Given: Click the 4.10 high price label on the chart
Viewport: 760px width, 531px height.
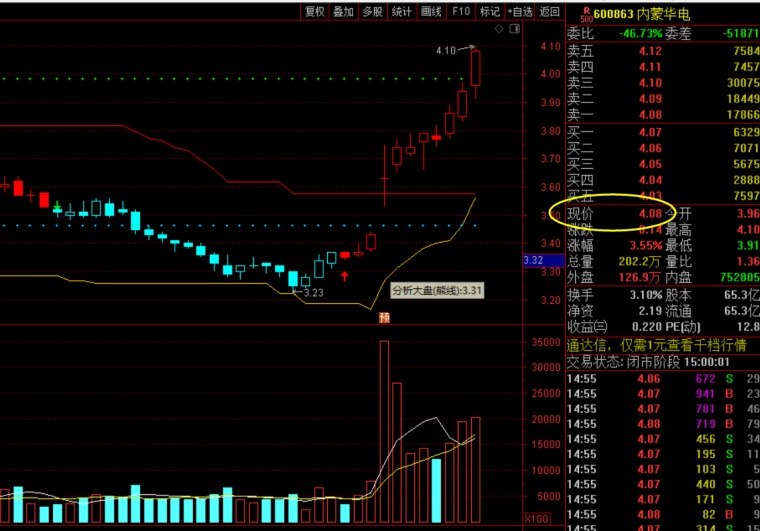Looking at the screenshot, I should (x=446, y=50).
